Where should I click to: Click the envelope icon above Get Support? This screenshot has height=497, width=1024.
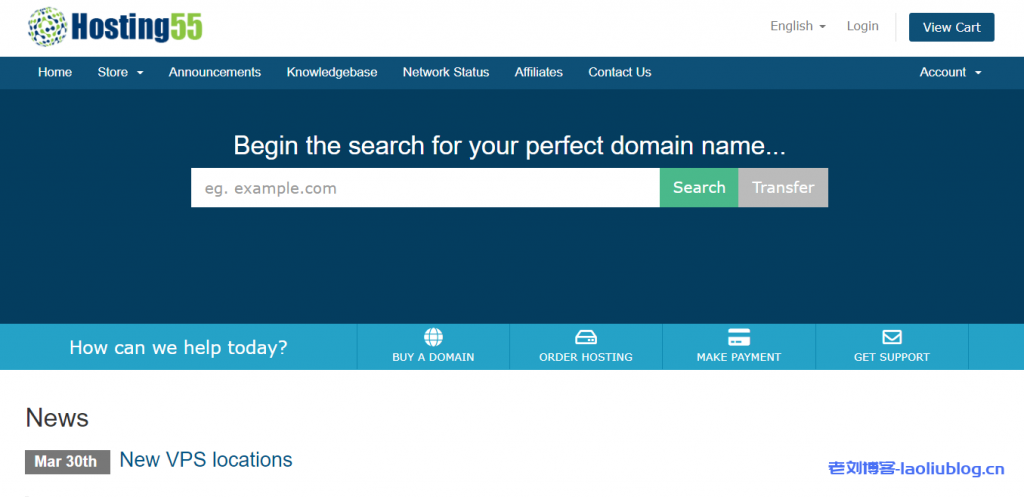891,337
